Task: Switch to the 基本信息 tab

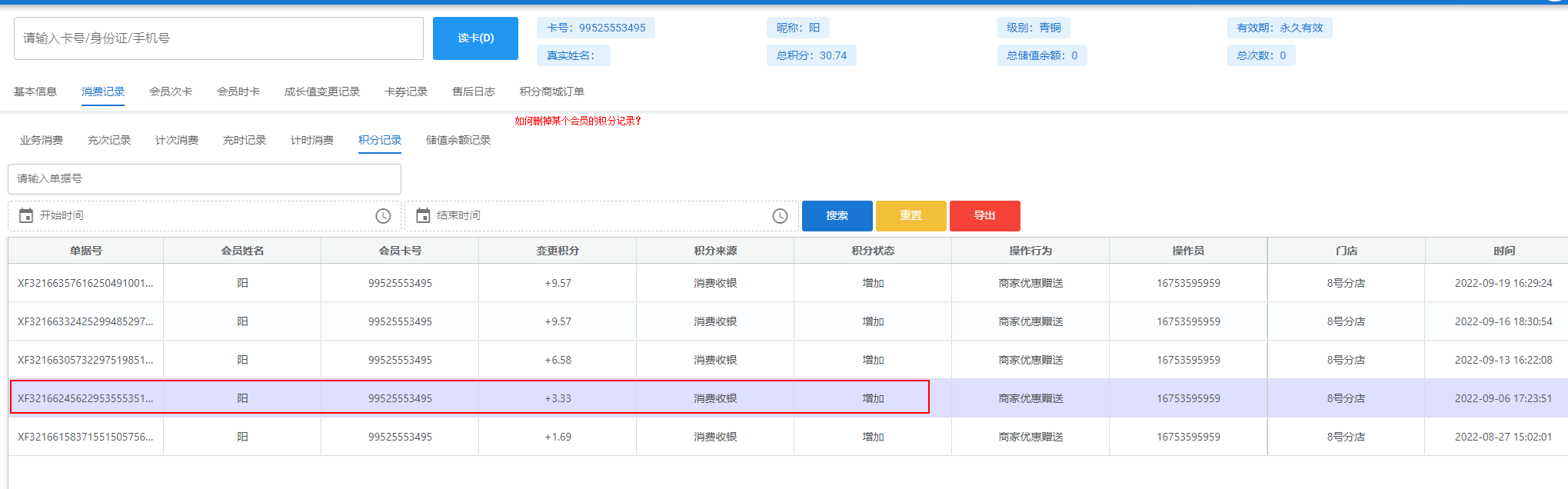Action: pos(35,91)
